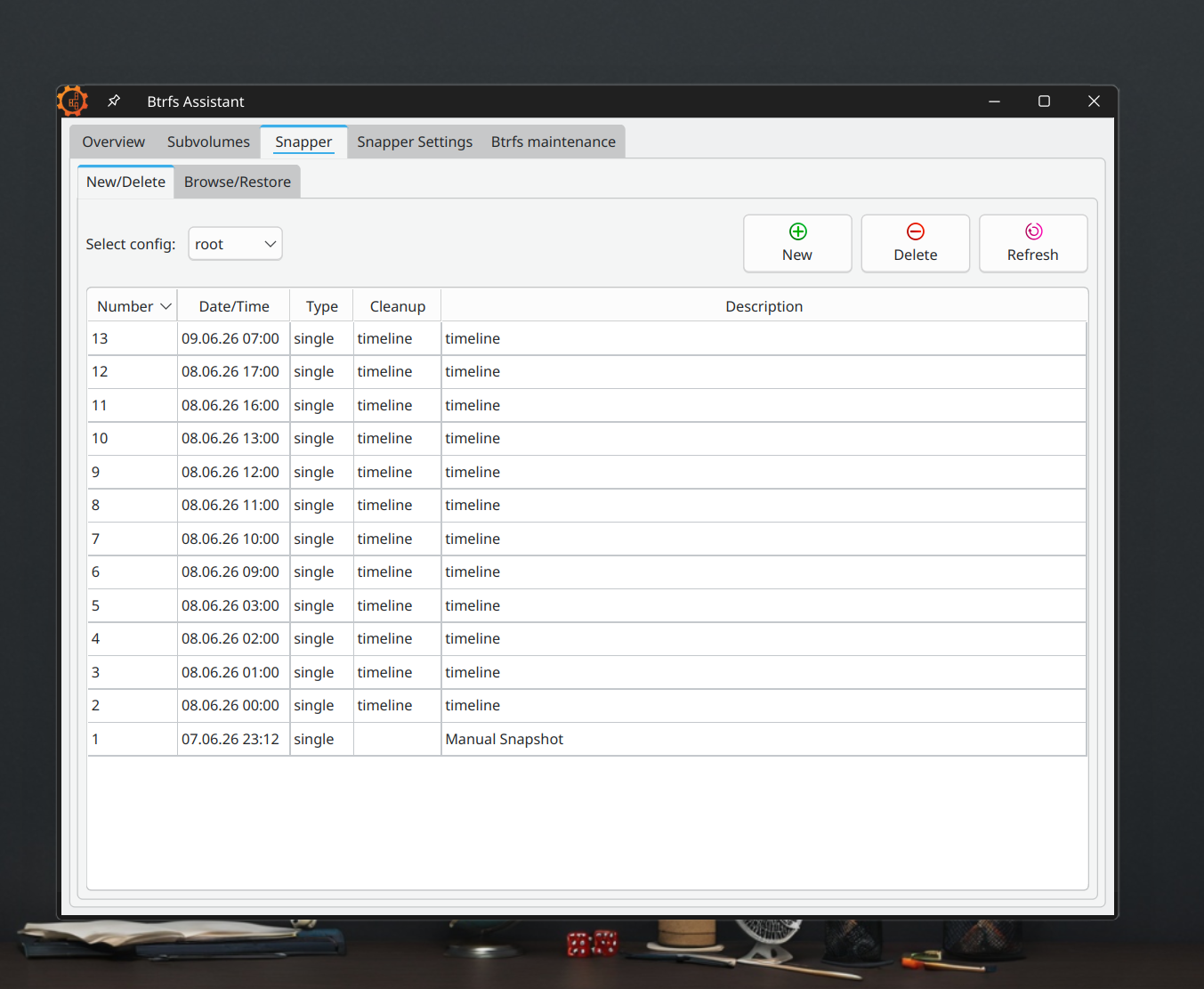Sort by the Date/Time column header
1204x989 pixels.
(234, 306)
